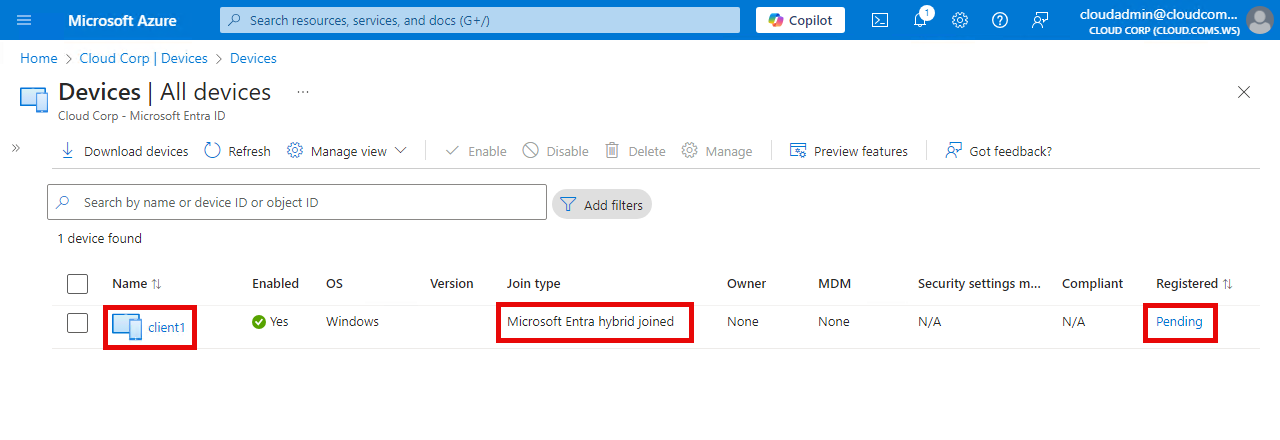Open Cloud Shell from the top bar
Screen dimensions: 1280x440
click(x=880, y=20)
